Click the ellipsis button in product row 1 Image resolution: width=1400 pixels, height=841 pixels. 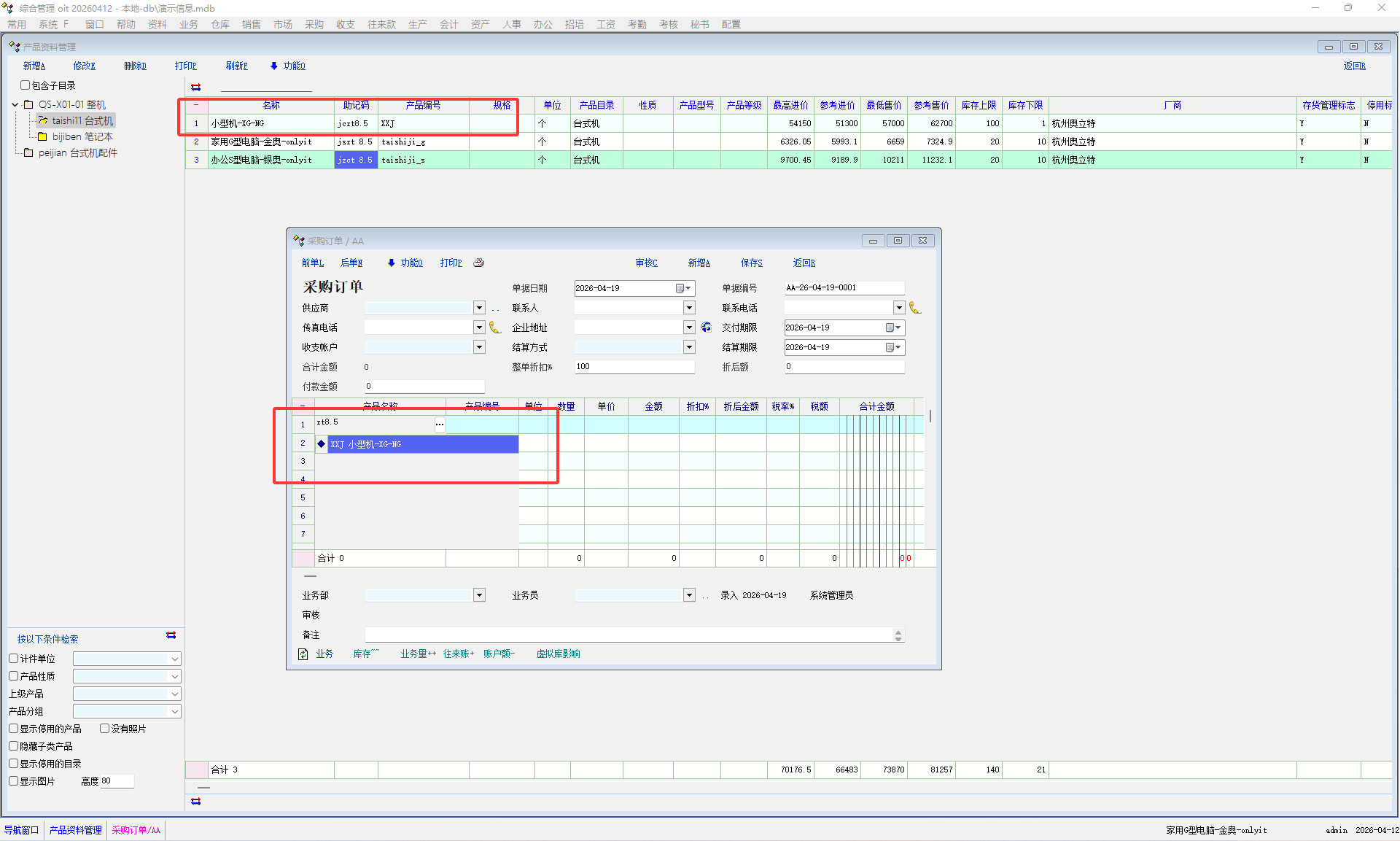coord(439,424)
